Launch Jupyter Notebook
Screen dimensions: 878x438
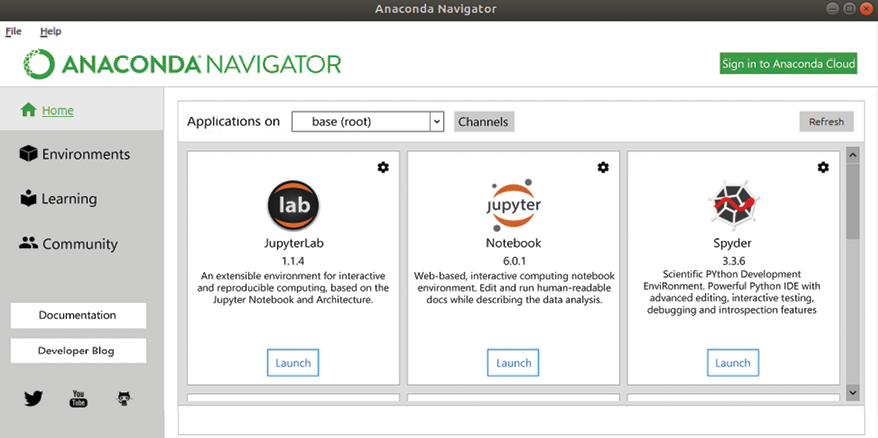point(513,363)
